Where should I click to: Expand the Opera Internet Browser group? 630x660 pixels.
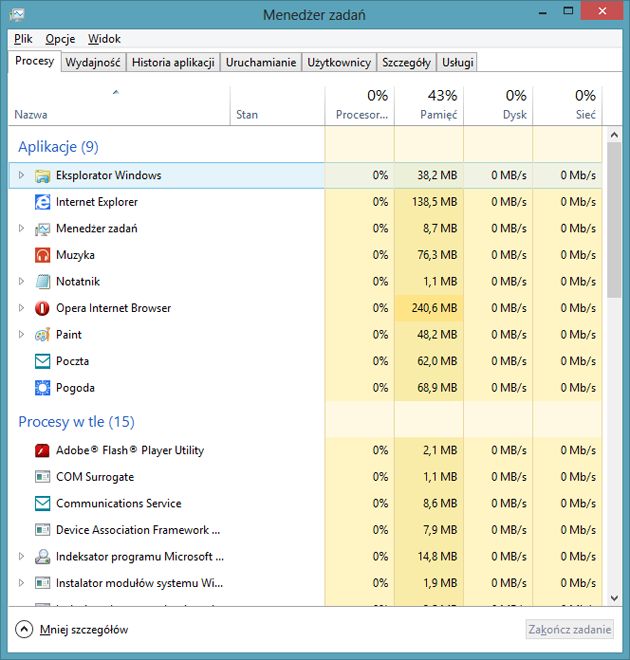point(21,308)
